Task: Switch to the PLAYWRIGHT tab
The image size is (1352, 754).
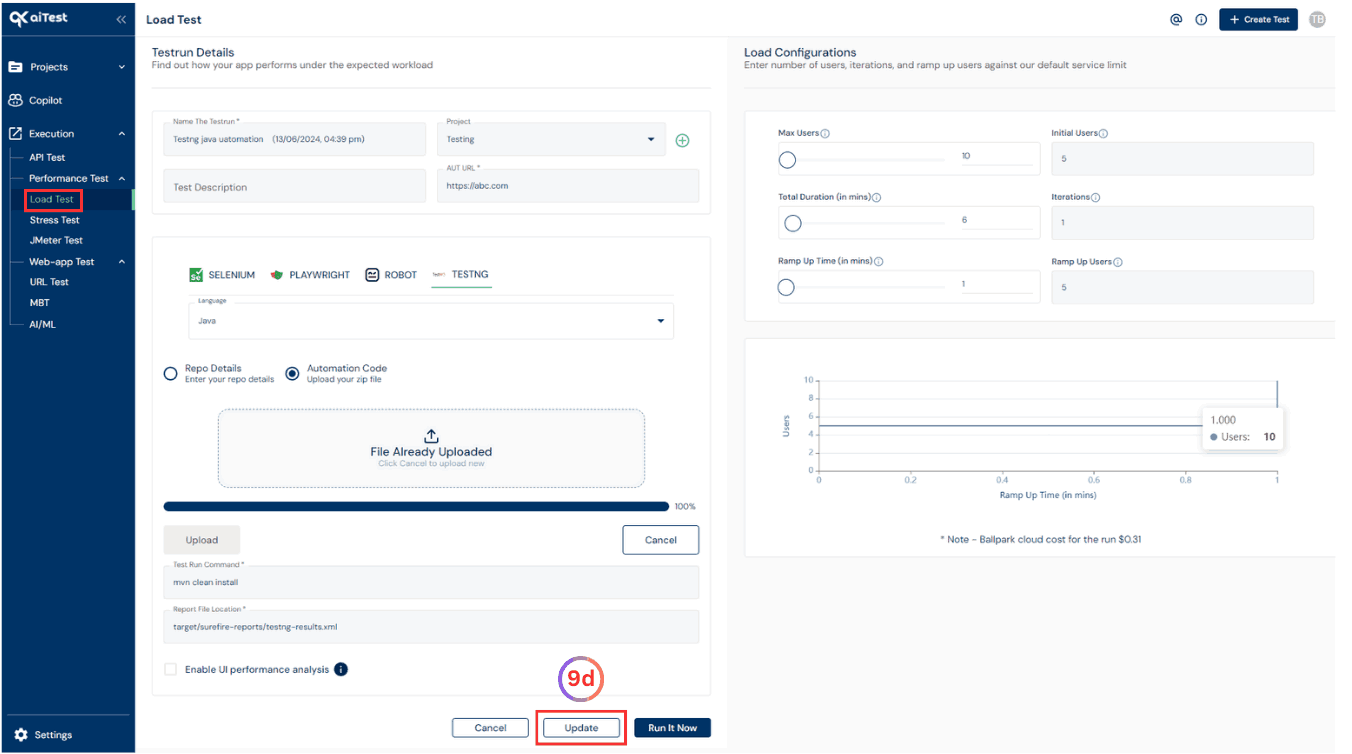Action: pos(311,275)
